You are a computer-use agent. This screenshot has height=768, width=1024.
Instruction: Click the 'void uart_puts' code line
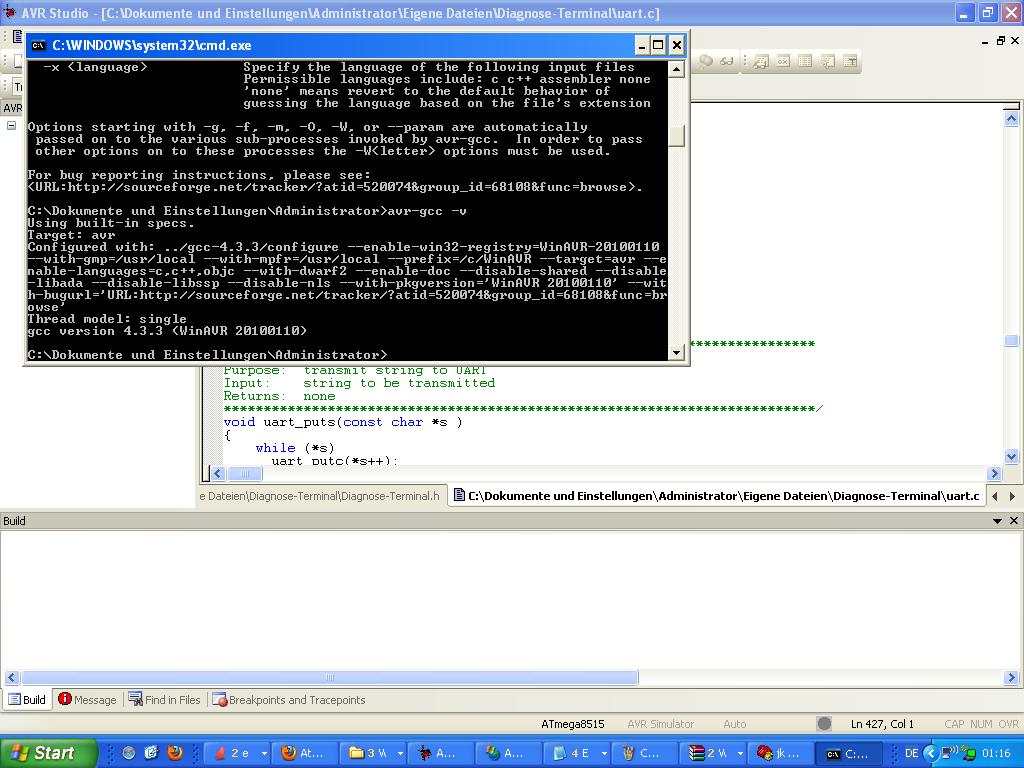pos(343,422)
